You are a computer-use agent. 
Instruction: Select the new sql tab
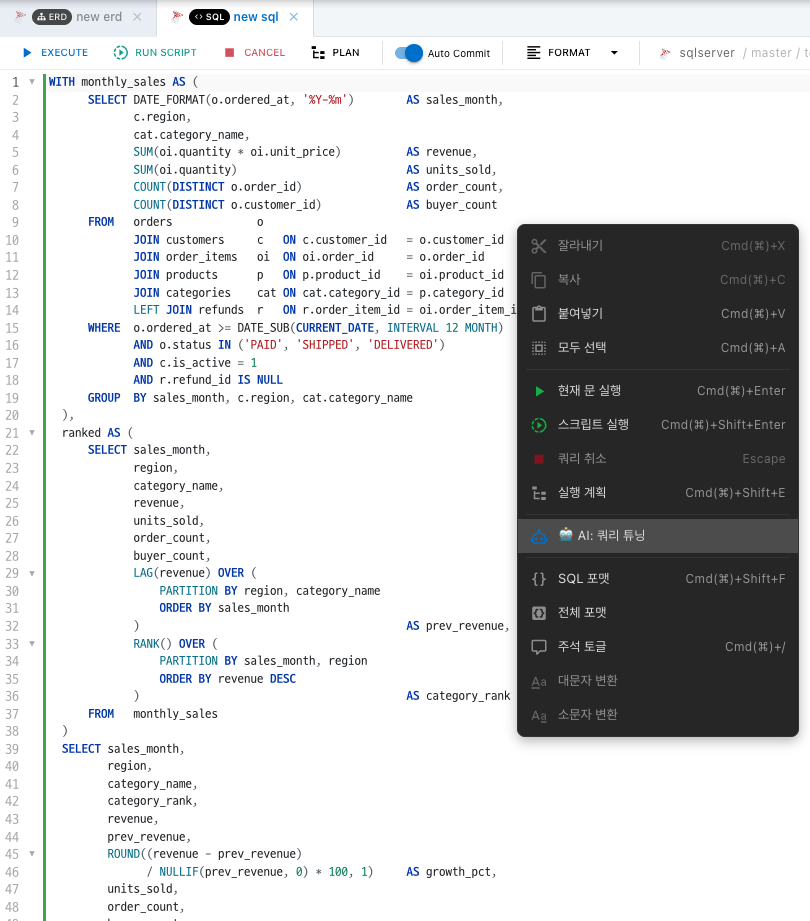coord(235,17)
